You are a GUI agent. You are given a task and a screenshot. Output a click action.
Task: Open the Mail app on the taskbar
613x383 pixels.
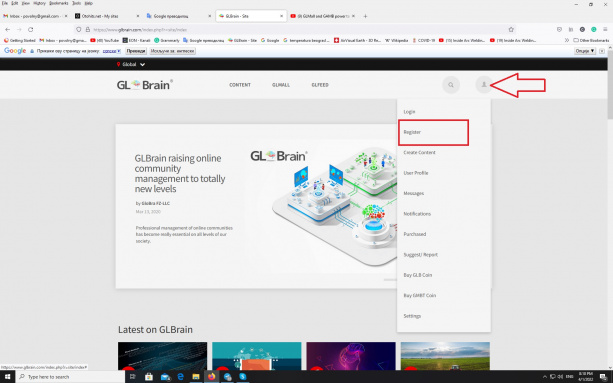point(165,377)
